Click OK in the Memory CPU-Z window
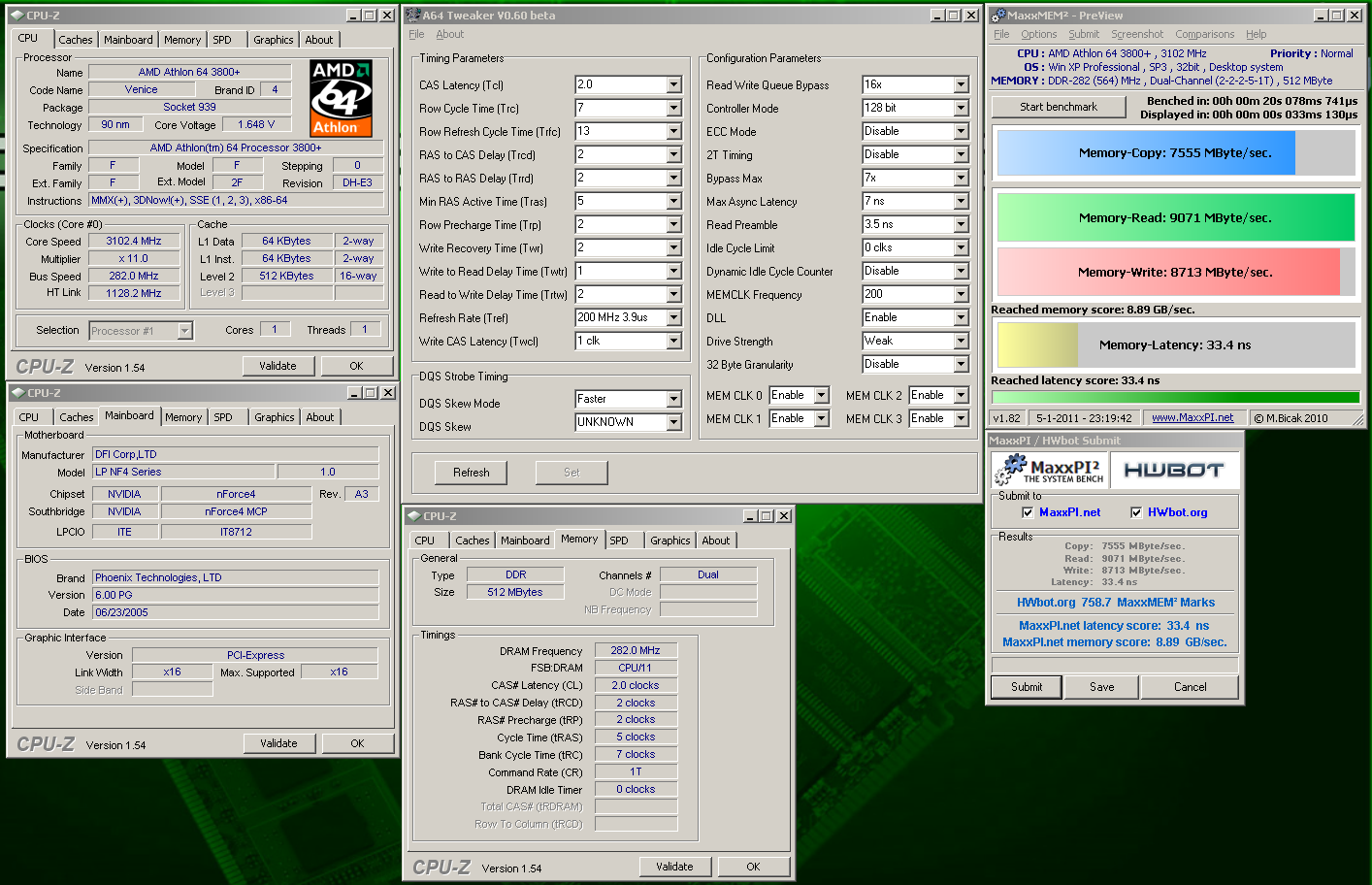The width and height of the screenshot is (1372, 885). (753, 867)
